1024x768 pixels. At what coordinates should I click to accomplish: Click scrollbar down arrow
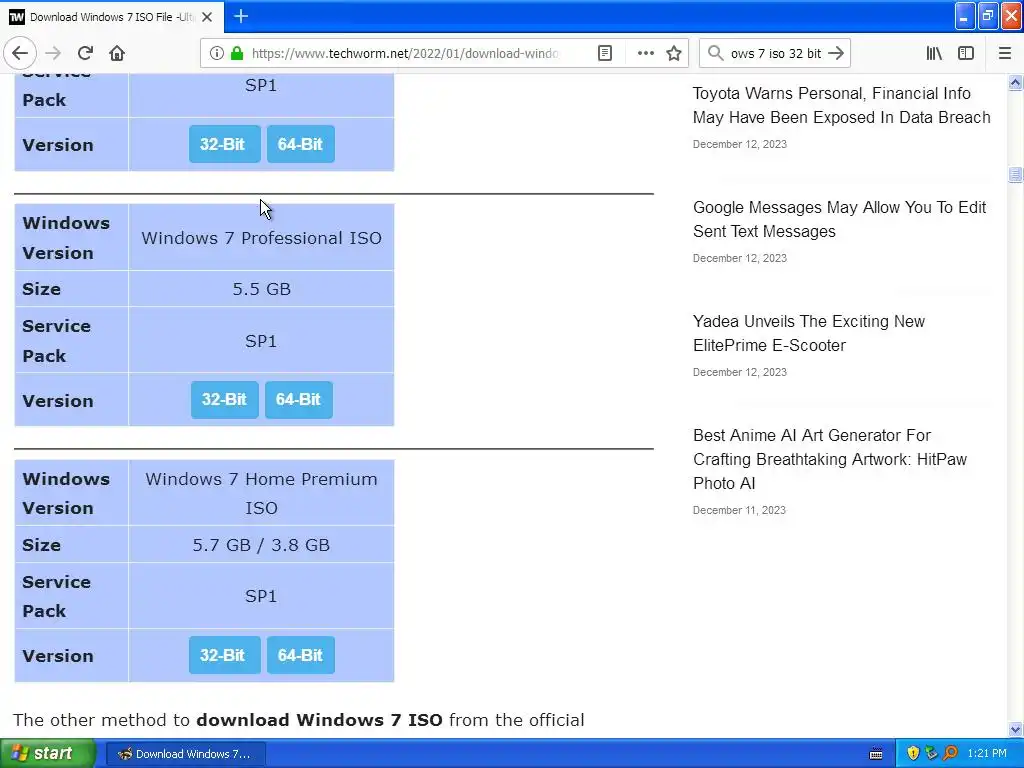1015,729
